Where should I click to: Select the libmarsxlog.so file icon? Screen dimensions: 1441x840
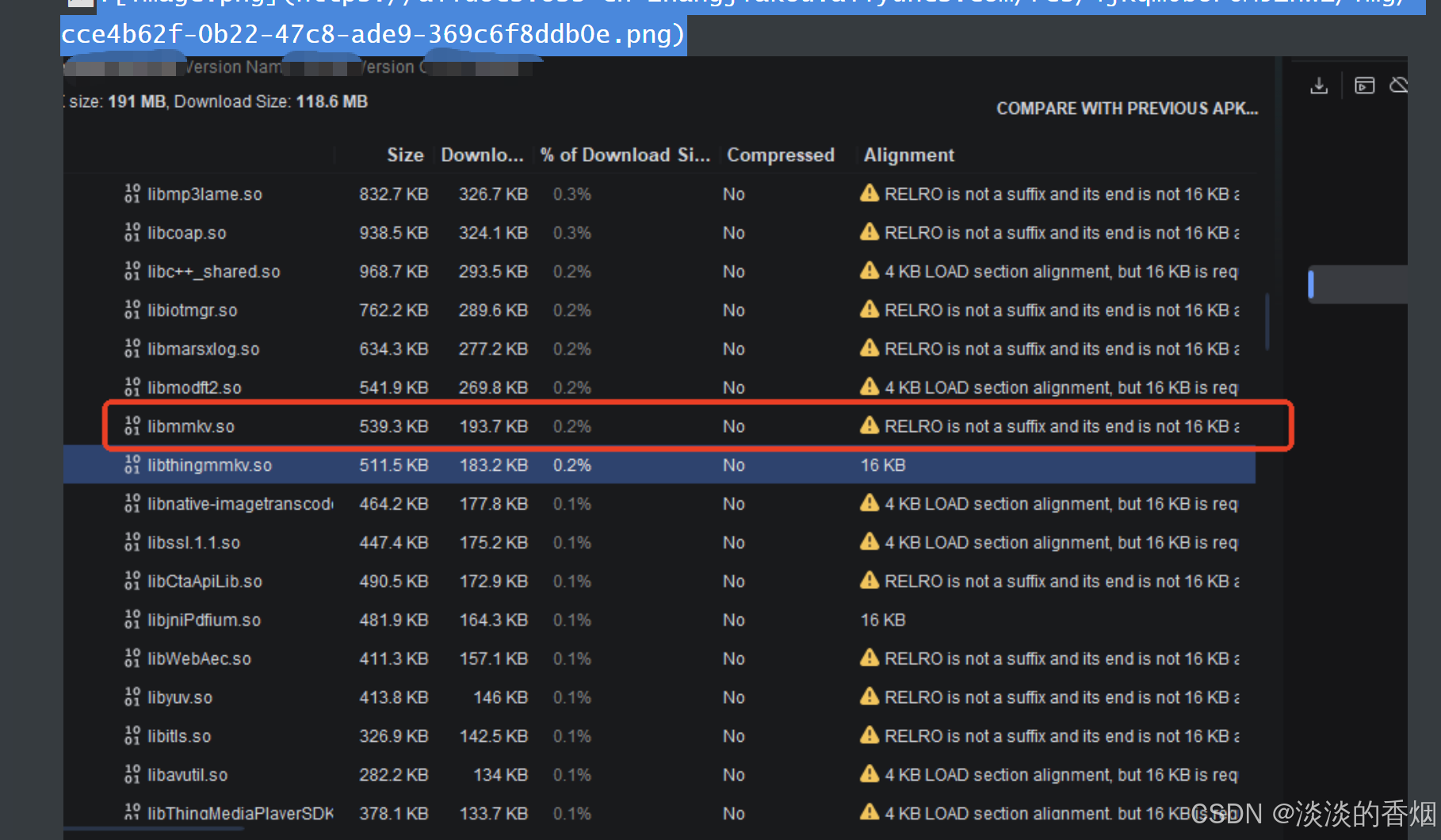pyautogui.click(x=132, y=349)
